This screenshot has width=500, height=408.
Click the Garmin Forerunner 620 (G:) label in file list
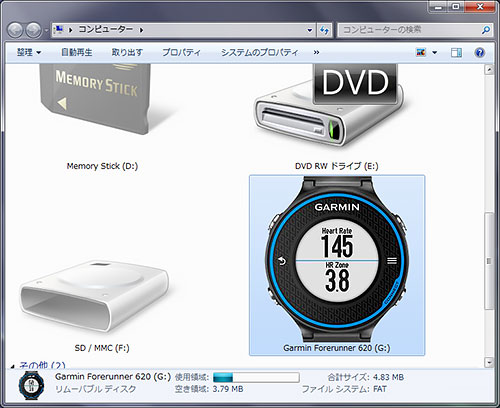pyautogui.click(x=337, y=348)
